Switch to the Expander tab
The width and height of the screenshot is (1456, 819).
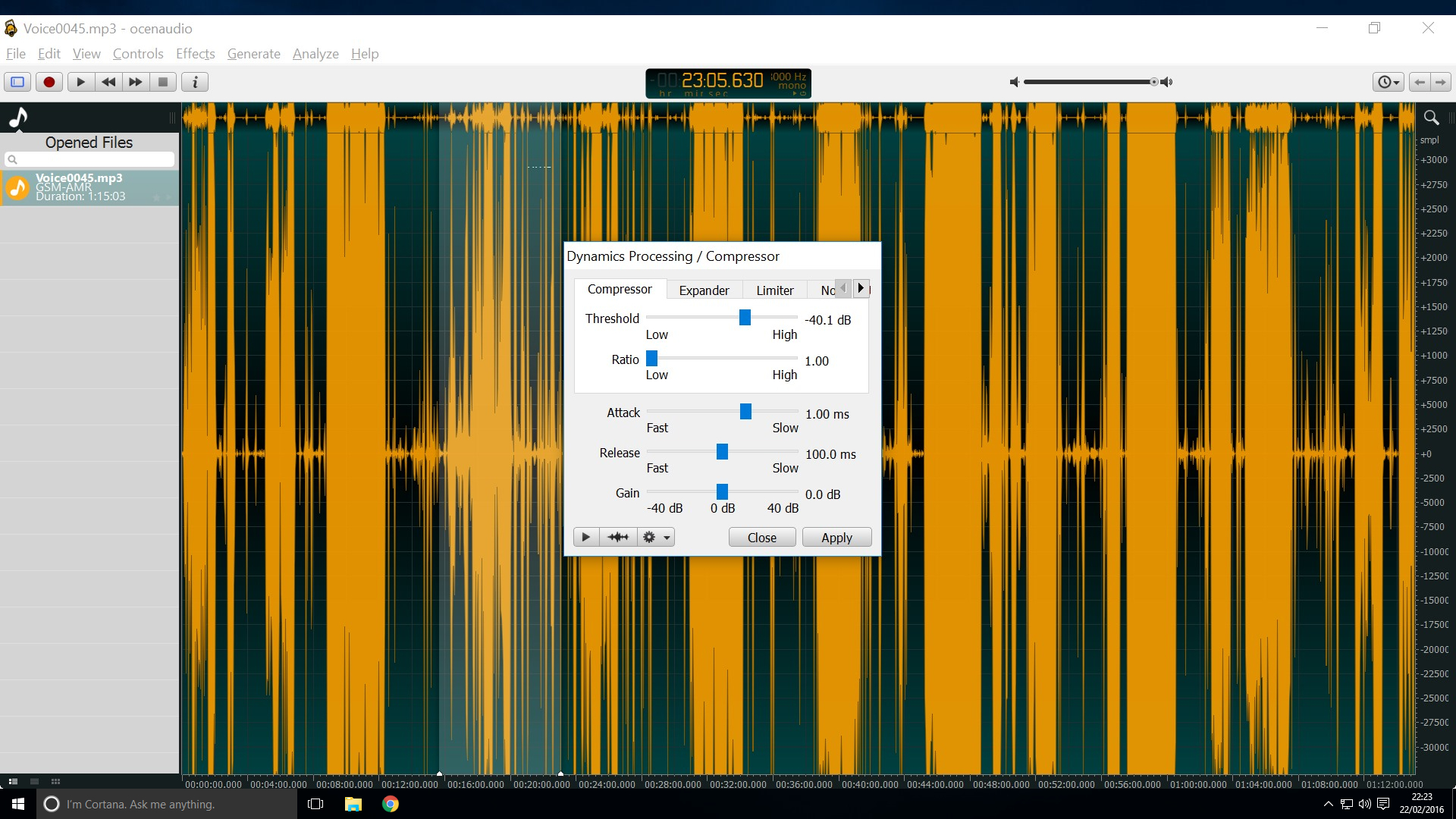point(703,290)
